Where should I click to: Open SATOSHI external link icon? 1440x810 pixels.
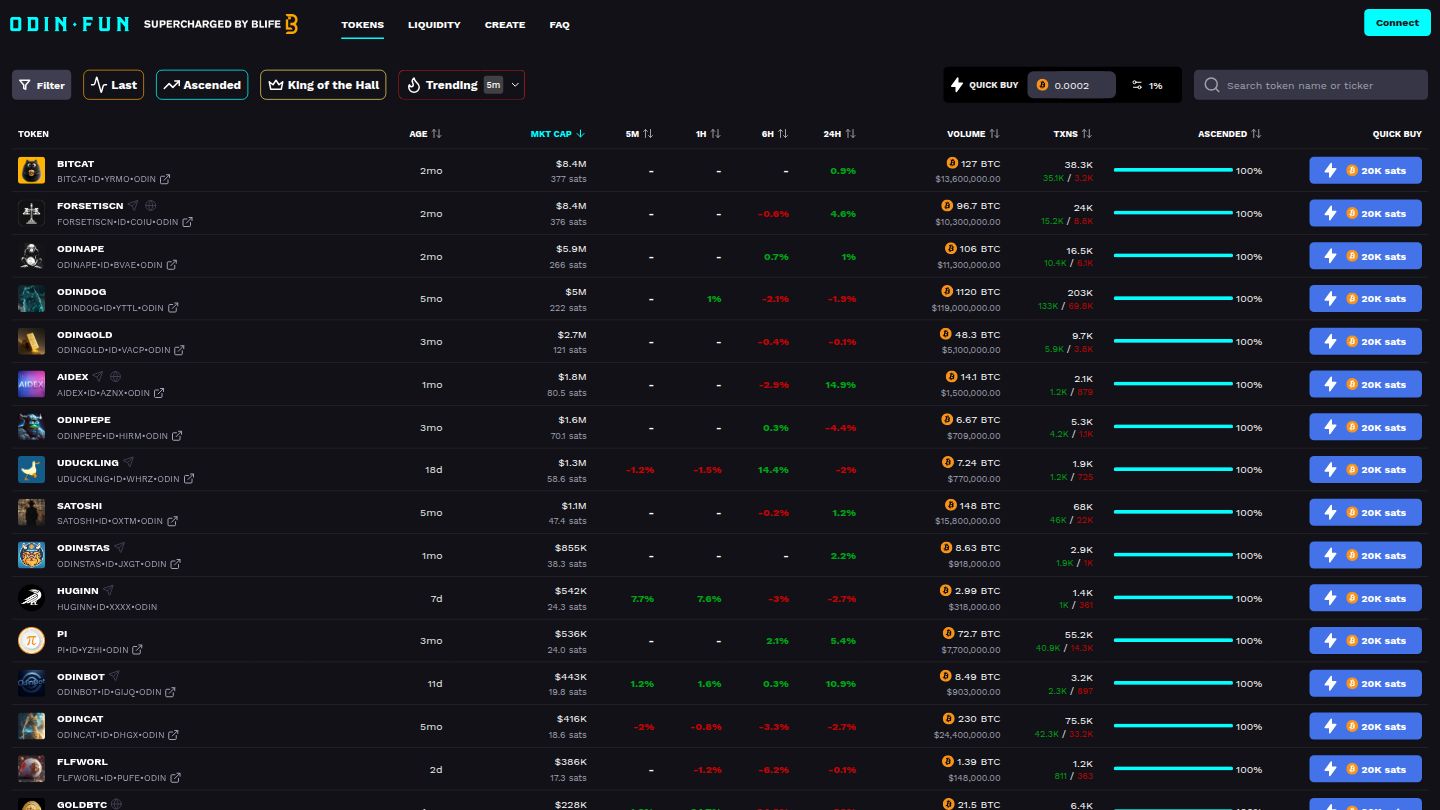pos(172,521)
